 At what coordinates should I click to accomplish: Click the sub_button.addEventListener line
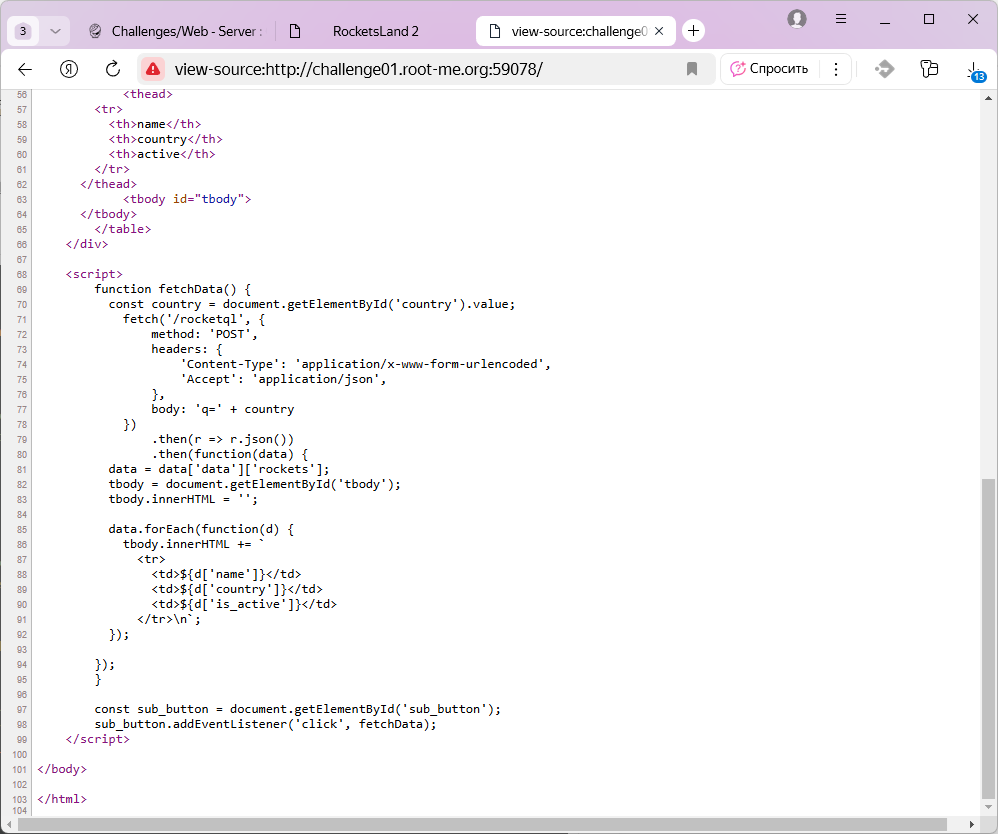pyautogui.click(x=265, y=724)
